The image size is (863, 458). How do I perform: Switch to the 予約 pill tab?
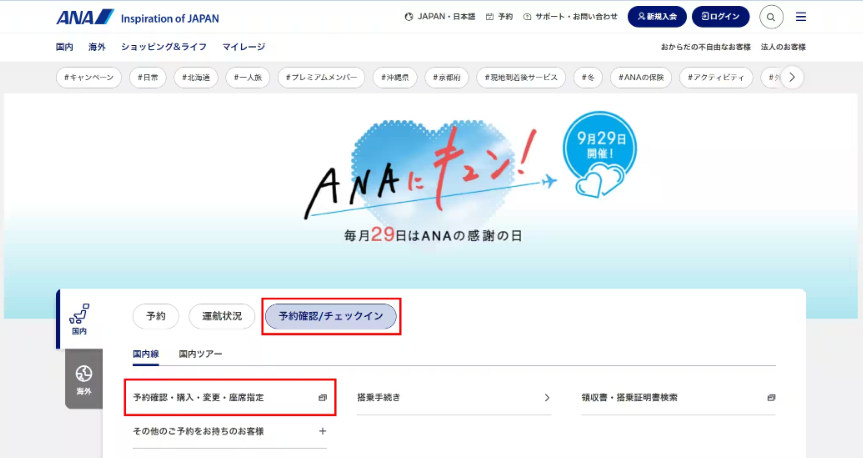pos(156,316)
